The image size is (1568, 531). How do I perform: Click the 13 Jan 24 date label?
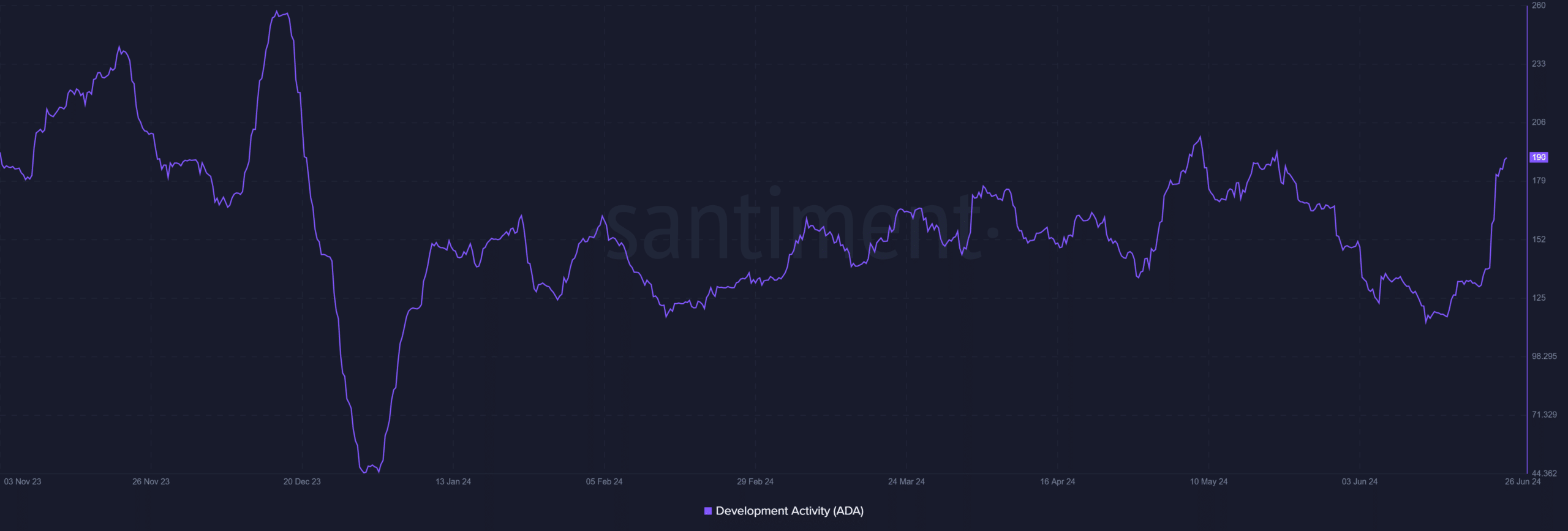tap(453, 481)
